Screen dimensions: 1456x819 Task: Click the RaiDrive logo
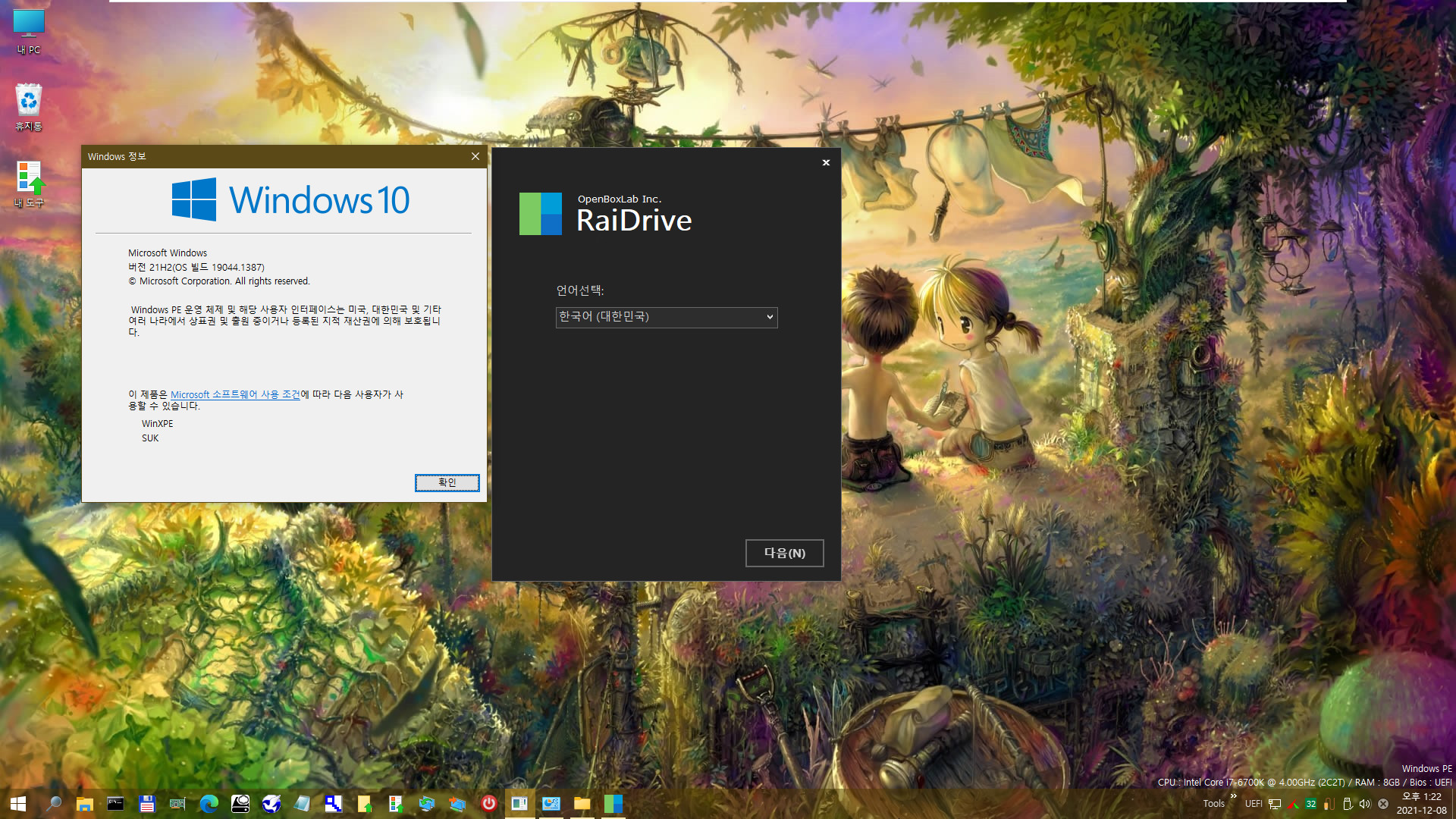[541, 213]
